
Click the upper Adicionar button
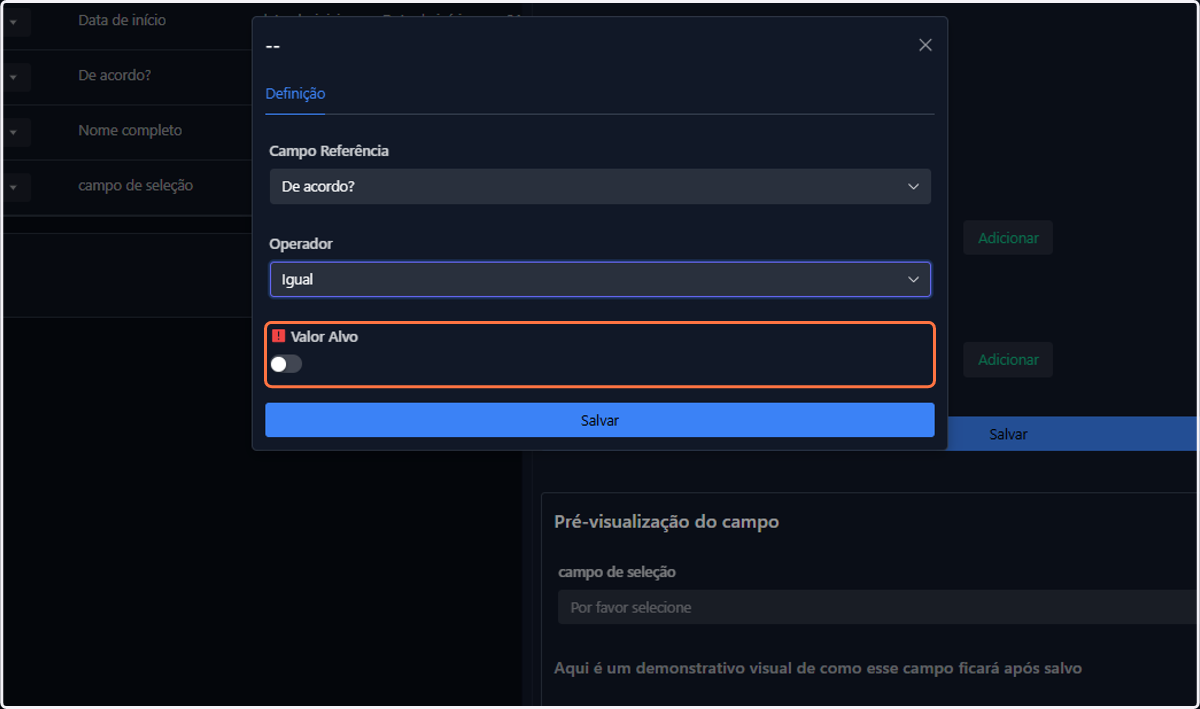tap(1008, 238)
